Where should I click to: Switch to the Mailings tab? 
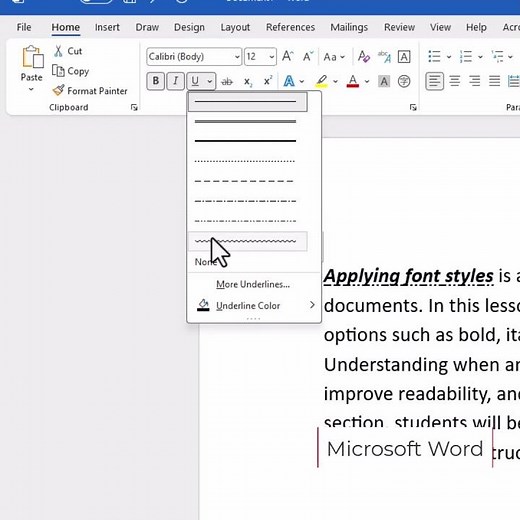tap(349, 27)
